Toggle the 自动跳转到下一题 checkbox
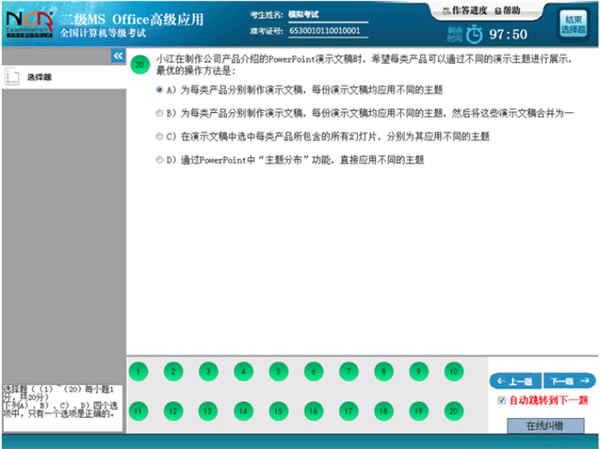This screenshot has width=600, height=449. [502, 400]
